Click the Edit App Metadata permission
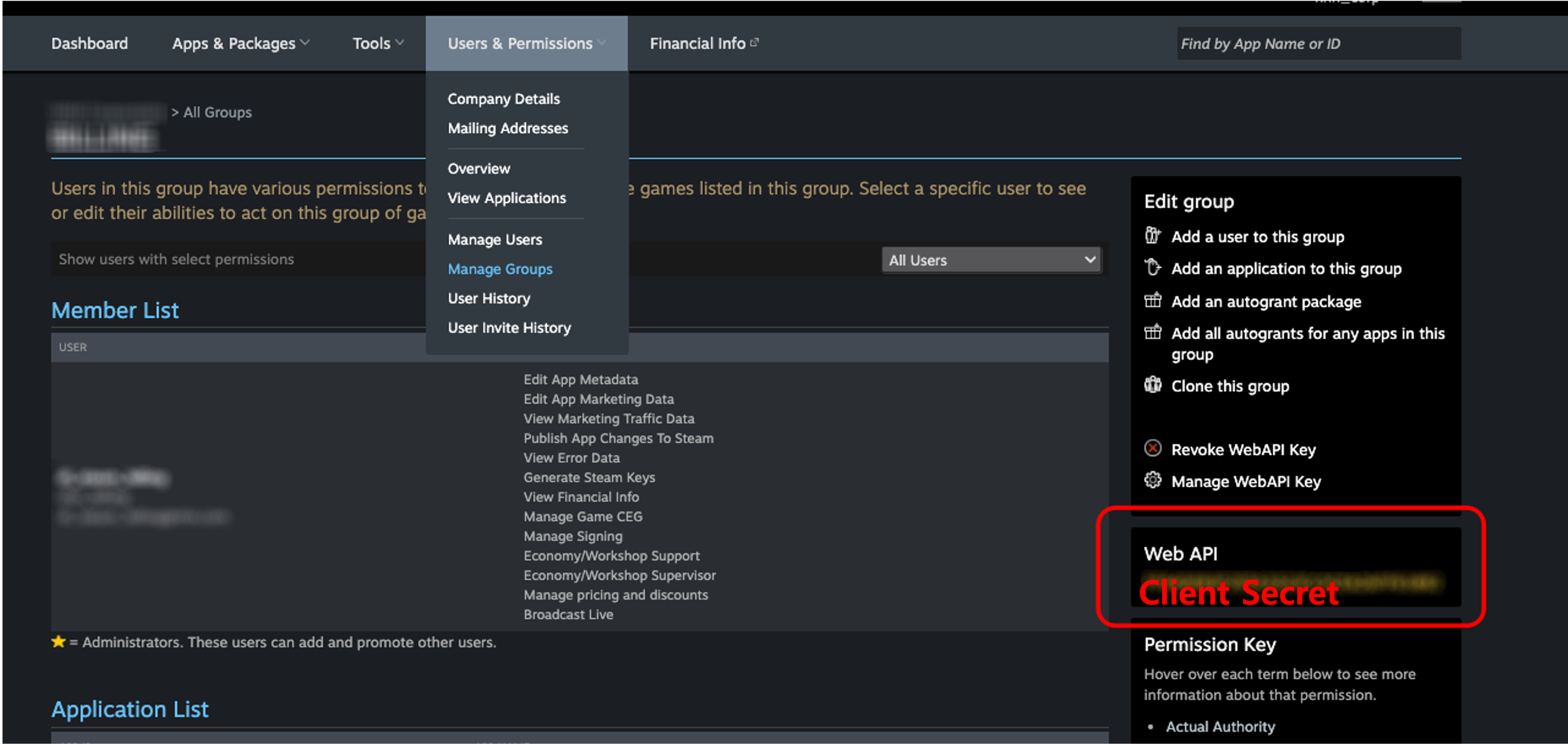1568x744 pixels. coord(581,380)
